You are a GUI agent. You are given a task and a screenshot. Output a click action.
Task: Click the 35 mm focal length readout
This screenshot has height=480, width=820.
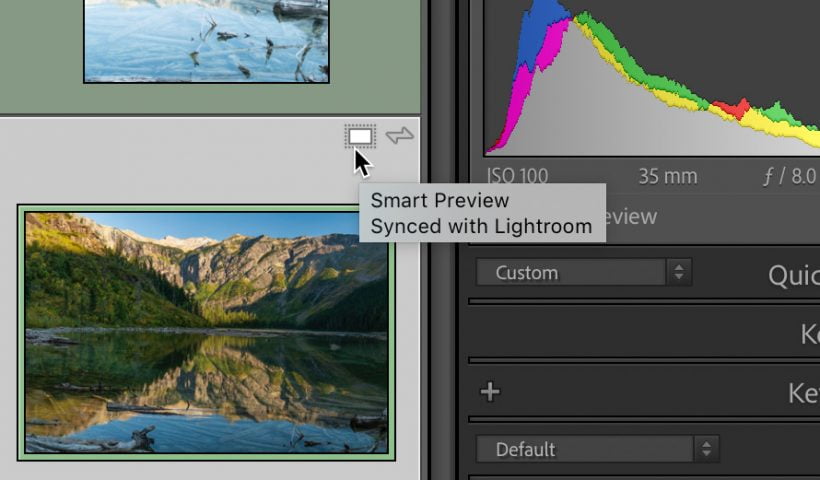[667, 176]
